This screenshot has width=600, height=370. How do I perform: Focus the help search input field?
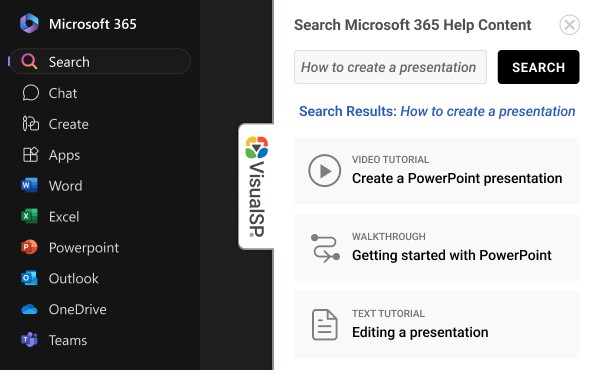(x=390, y=67)
